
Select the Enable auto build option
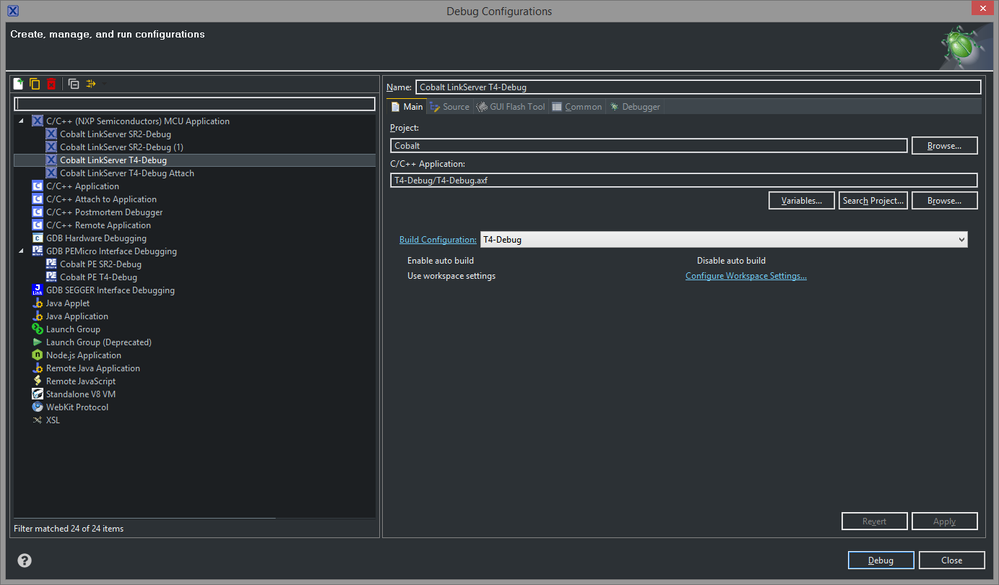(440, 261)
